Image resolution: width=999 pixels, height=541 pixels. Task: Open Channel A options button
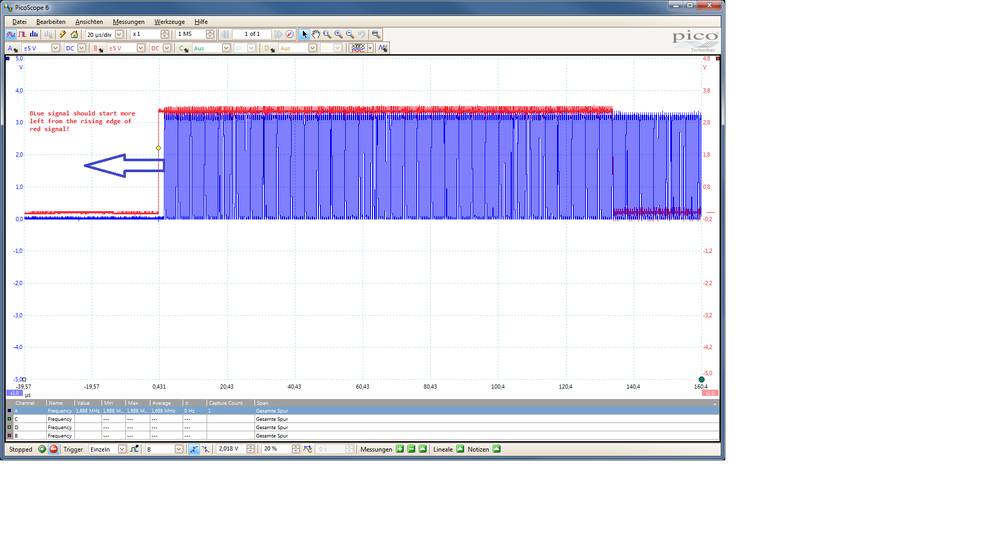tap(13, 48)
